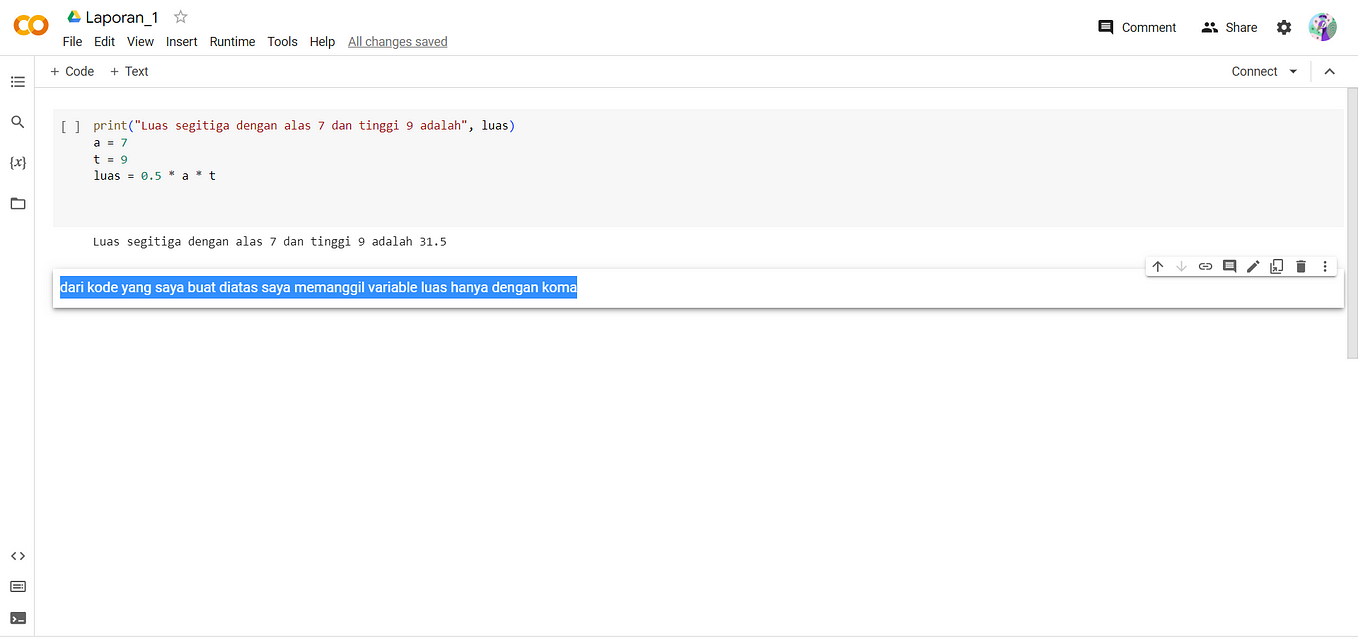Rename the notebook title Laporan_1

coord(122,17)
